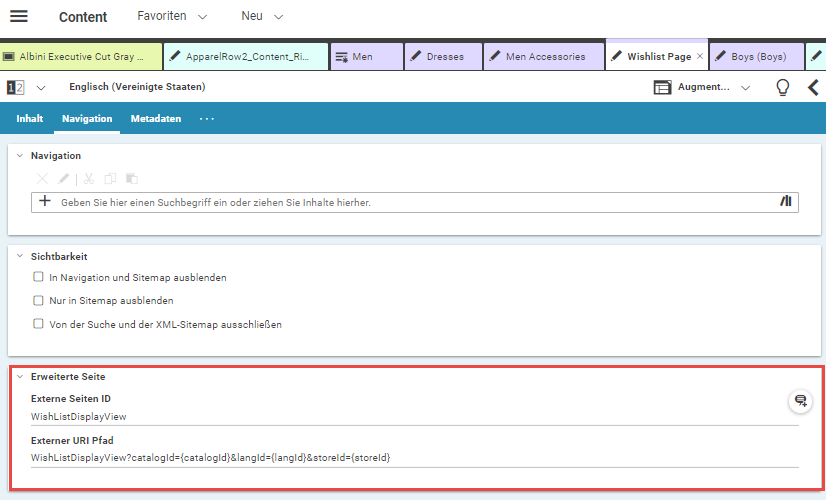Open the Favoriten dropdown
The image size is (826, 500).
pyautogui.click(x=172, y=17)
